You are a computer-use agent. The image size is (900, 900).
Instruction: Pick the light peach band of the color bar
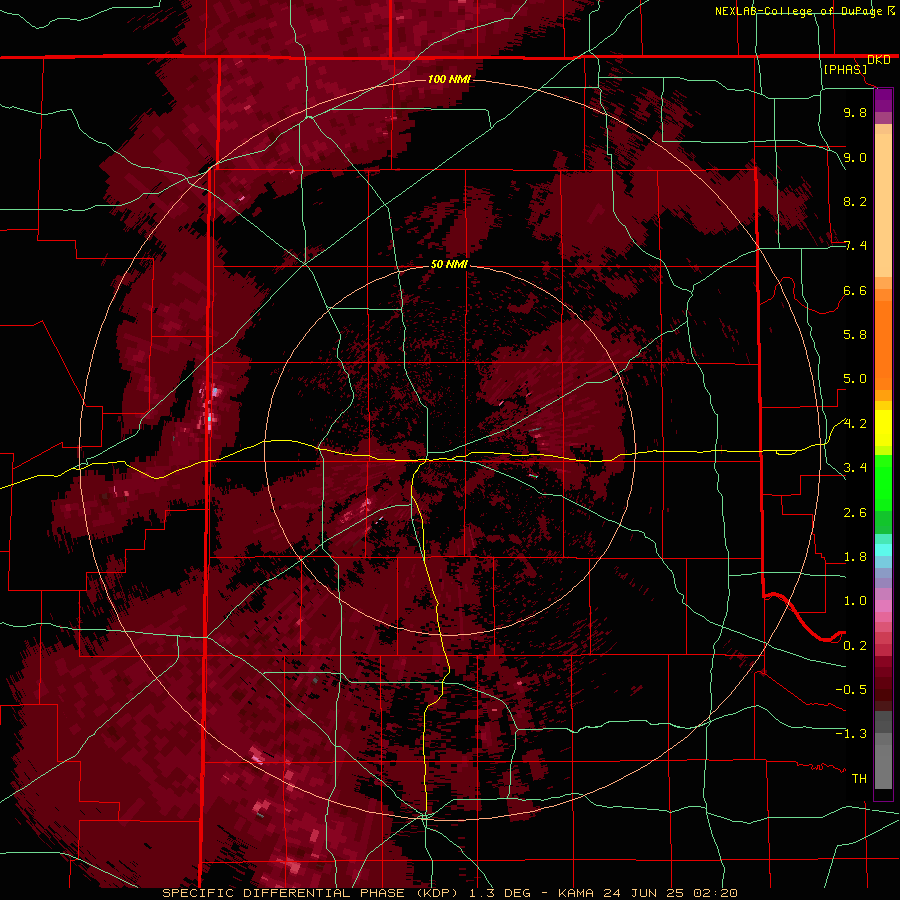click(x=883, y=205)
